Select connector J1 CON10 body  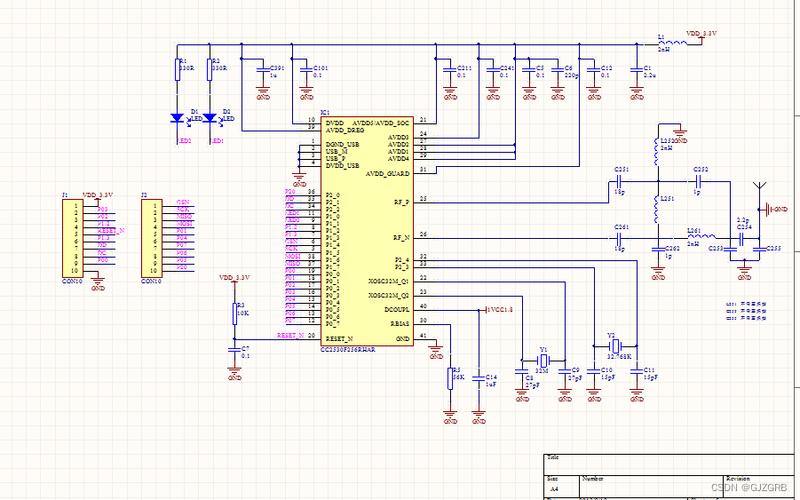73,238
